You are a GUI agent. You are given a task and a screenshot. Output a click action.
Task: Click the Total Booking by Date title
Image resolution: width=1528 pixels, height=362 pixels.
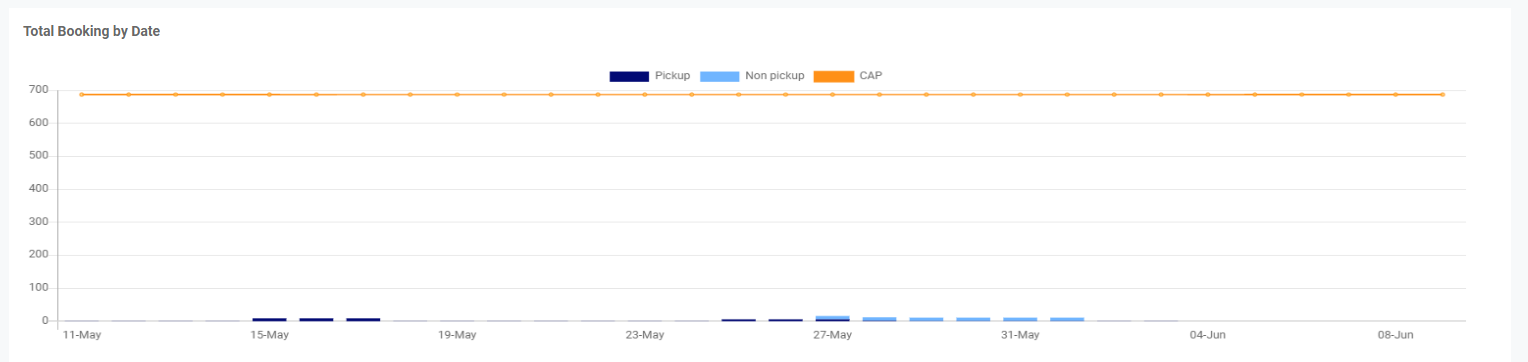pyautogui.click(x=92, y=32)
